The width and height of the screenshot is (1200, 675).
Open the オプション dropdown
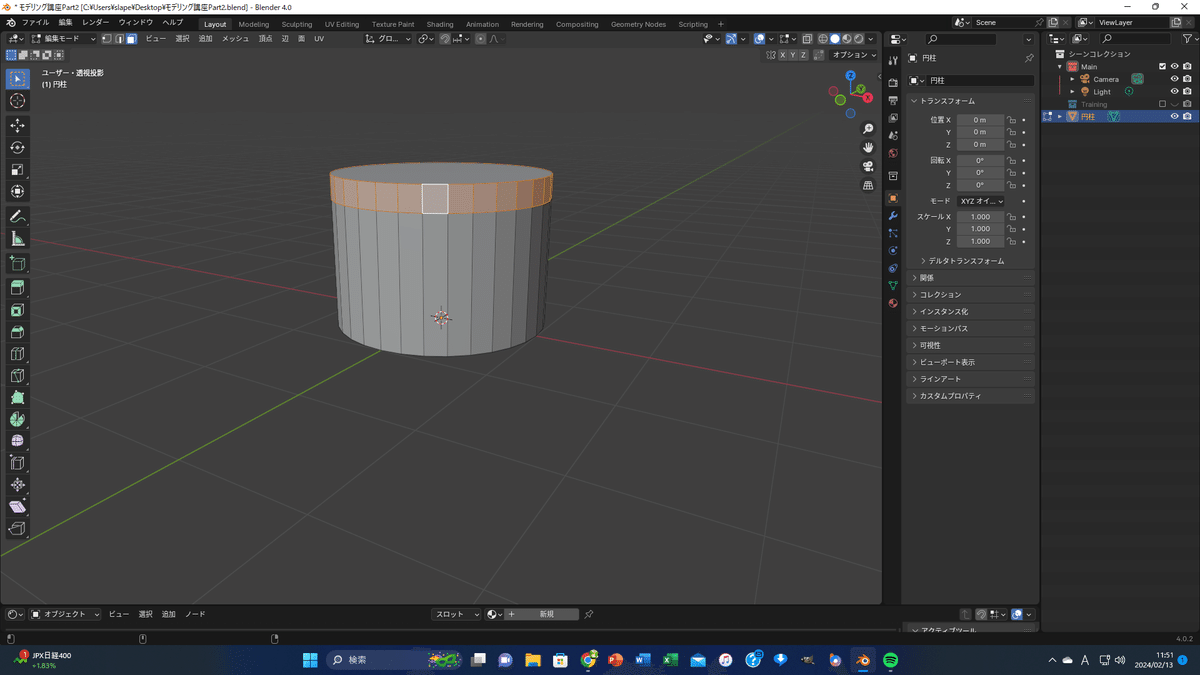[x=854, y=55]
